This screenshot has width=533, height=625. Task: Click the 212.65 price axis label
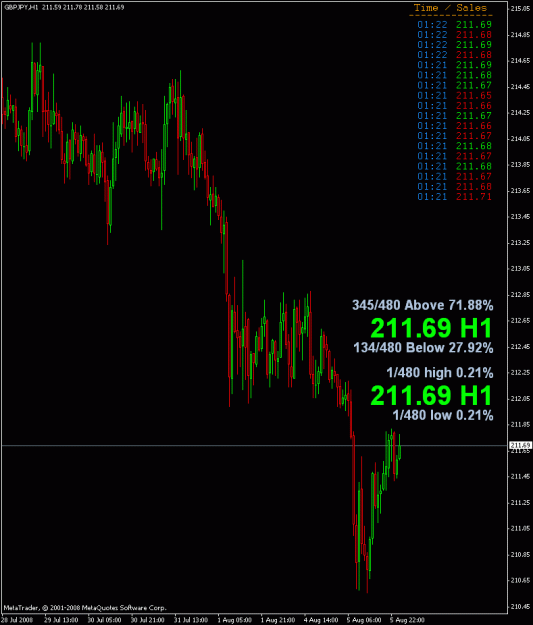pyautogui.click(x=521, y=320)
